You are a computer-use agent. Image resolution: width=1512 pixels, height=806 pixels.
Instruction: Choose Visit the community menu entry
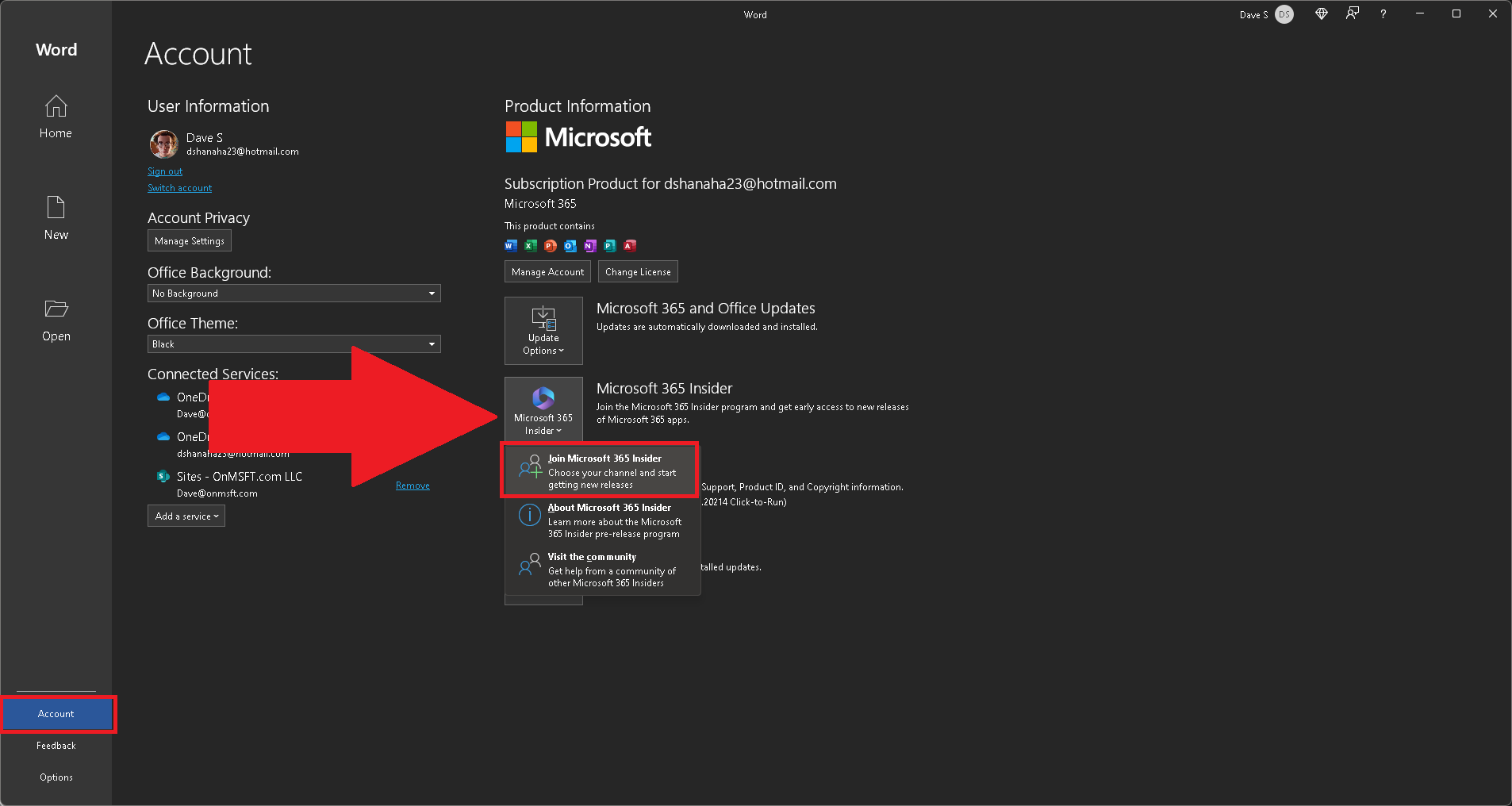602,570
